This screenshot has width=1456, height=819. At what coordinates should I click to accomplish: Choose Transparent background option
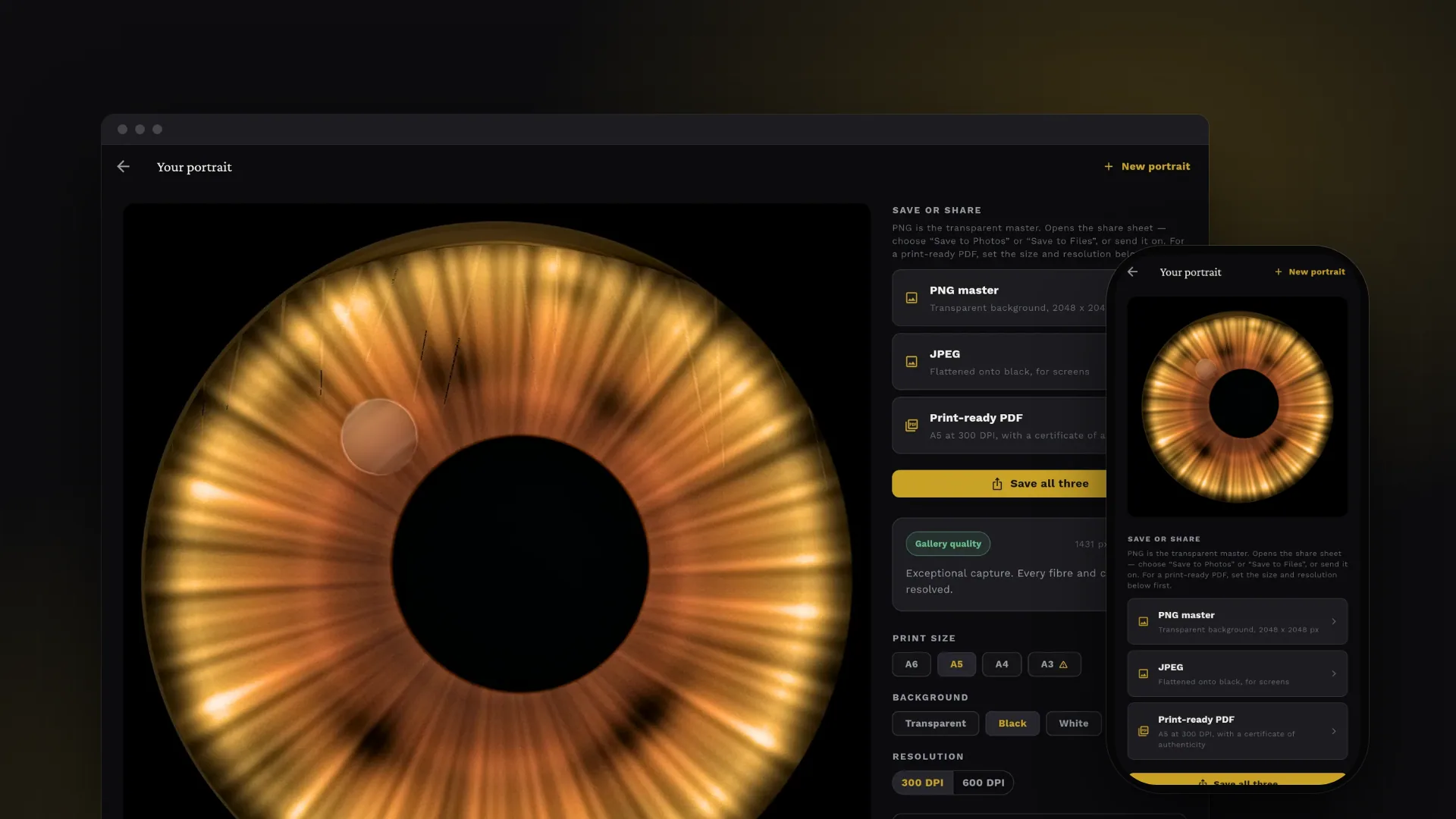tap(936, 723)
